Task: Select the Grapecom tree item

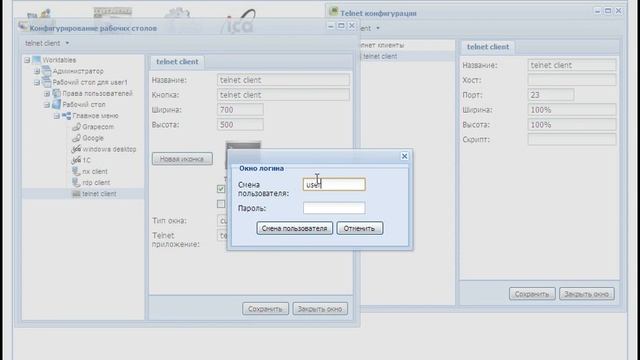Action: [98, 127]
